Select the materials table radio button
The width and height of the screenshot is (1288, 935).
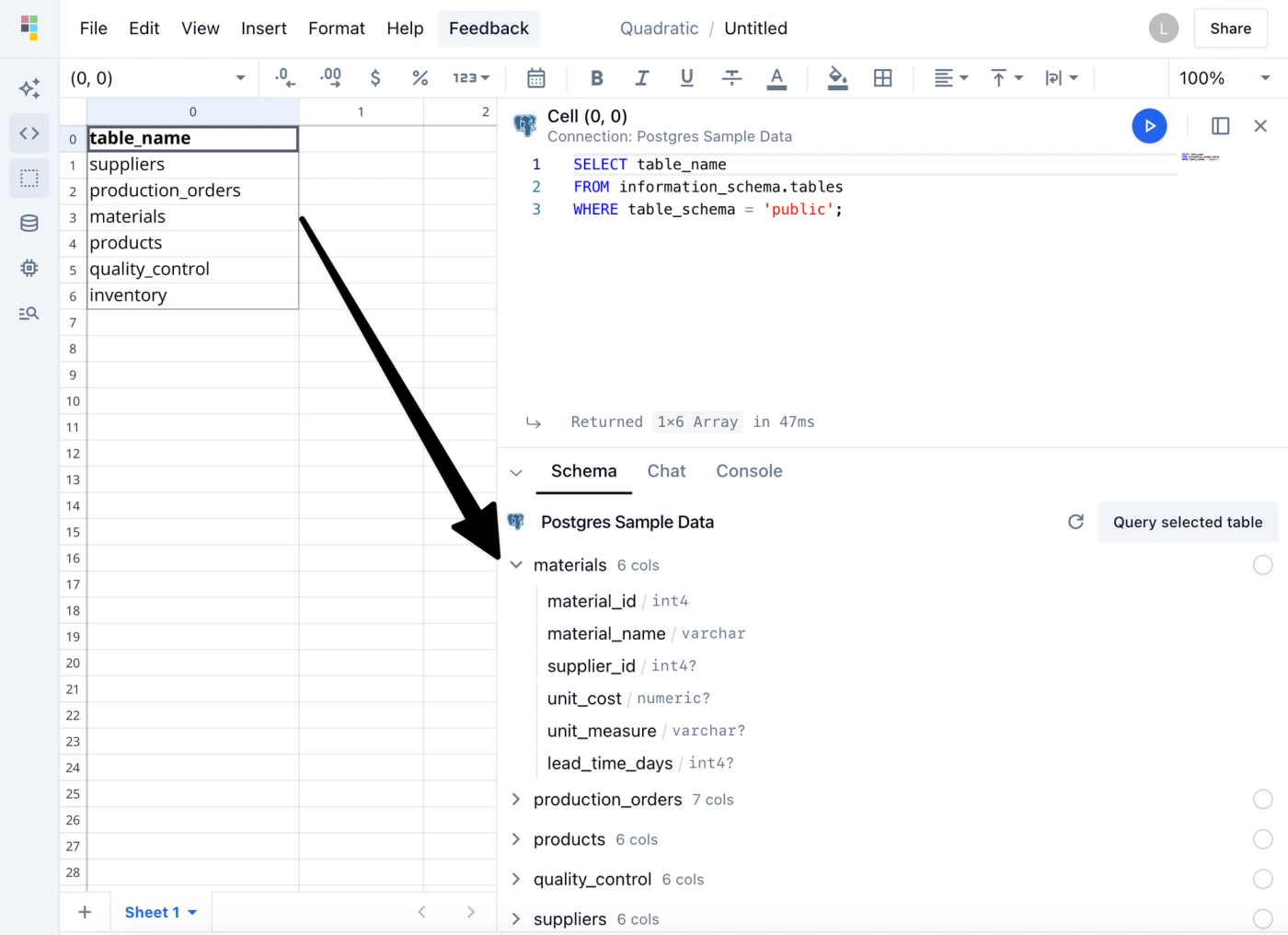pos(1262,564)
